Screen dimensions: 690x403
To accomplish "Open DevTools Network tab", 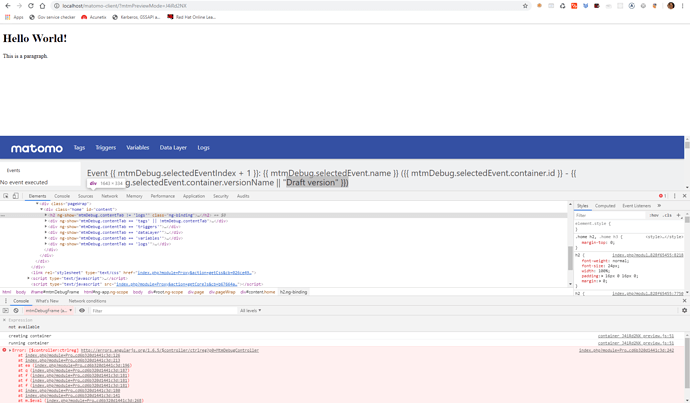I will (110, 196).
